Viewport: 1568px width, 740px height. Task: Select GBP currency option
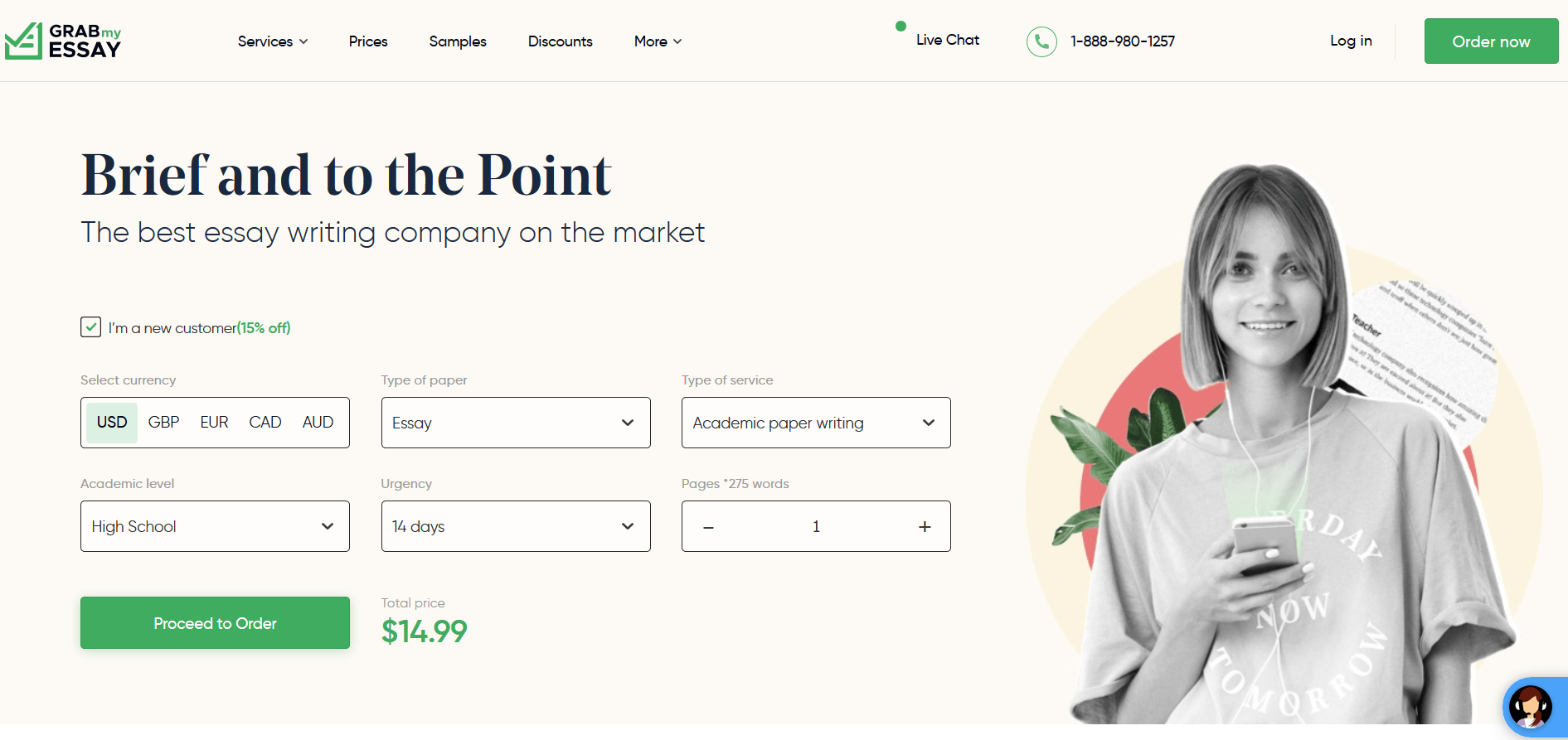(163, 423)
